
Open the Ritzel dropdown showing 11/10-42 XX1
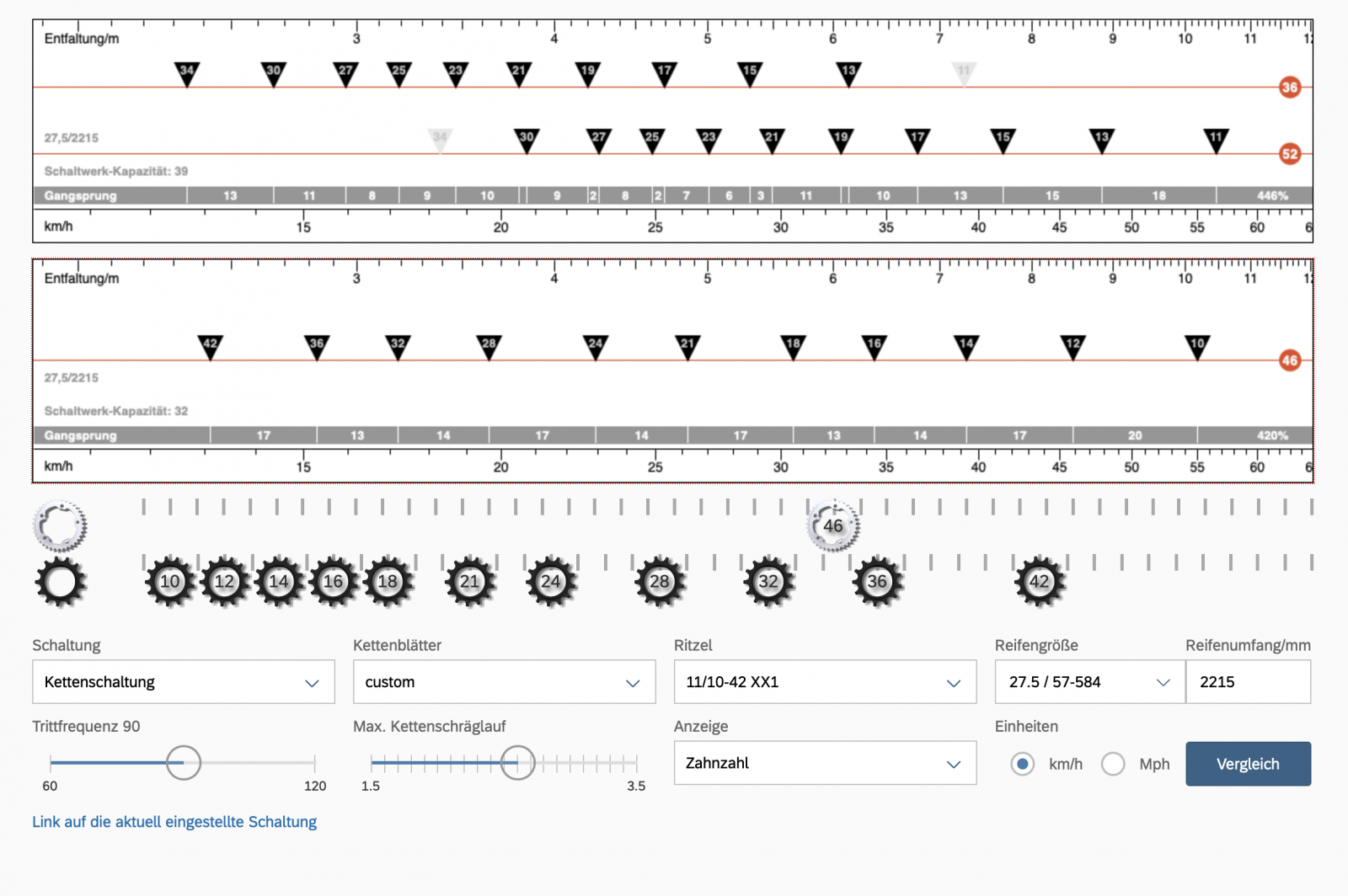point(825,681)
